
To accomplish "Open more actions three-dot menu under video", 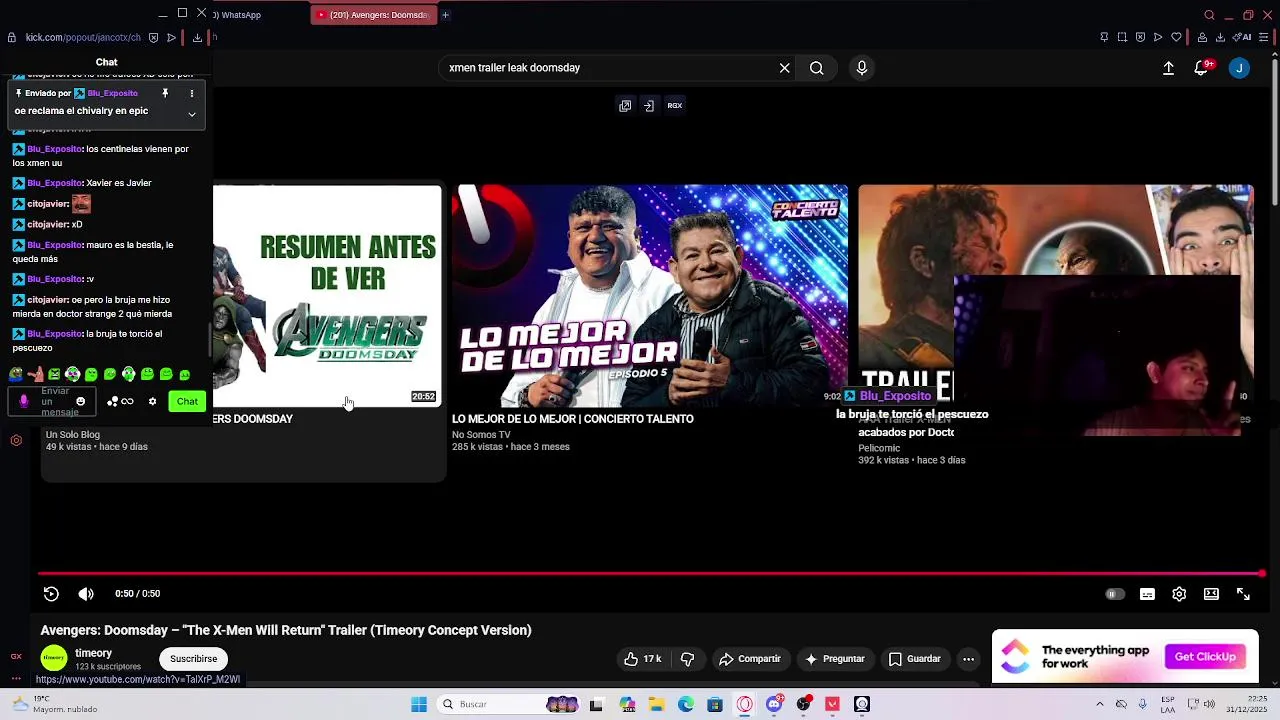I will point(968,659).
